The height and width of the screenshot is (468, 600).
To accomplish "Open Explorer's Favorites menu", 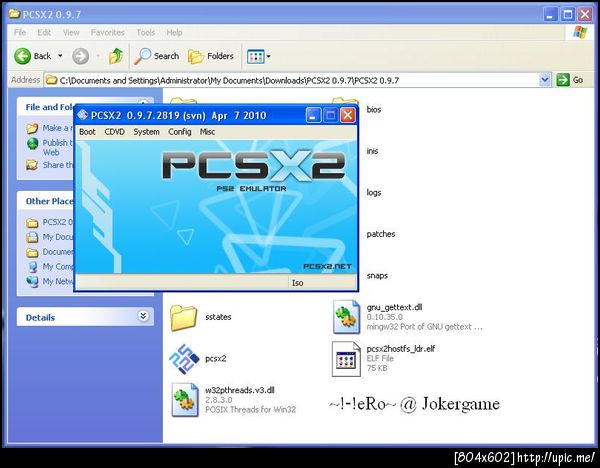I will pyautogui.click(x=108, y=33).
